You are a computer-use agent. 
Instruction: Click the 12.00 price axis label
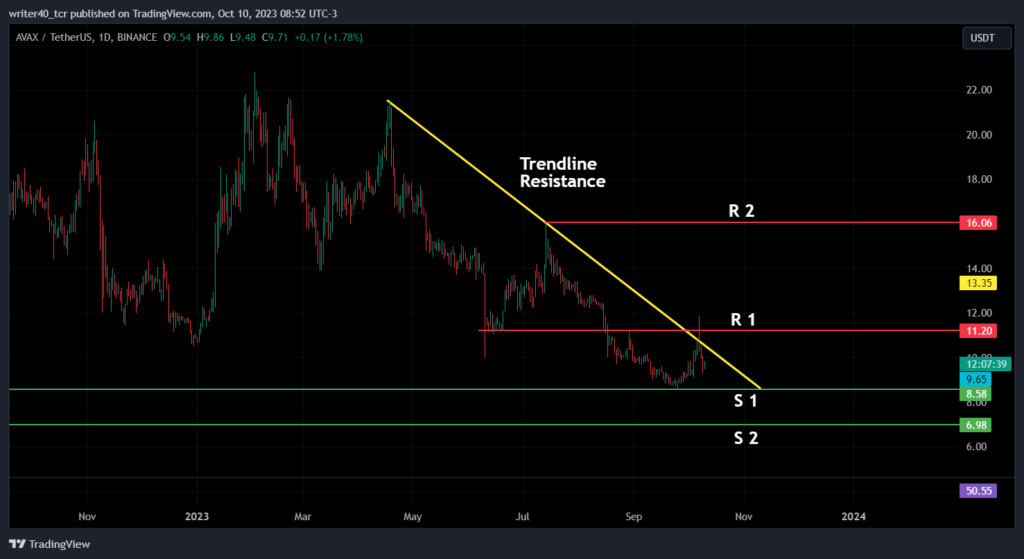tap(980, 313)
